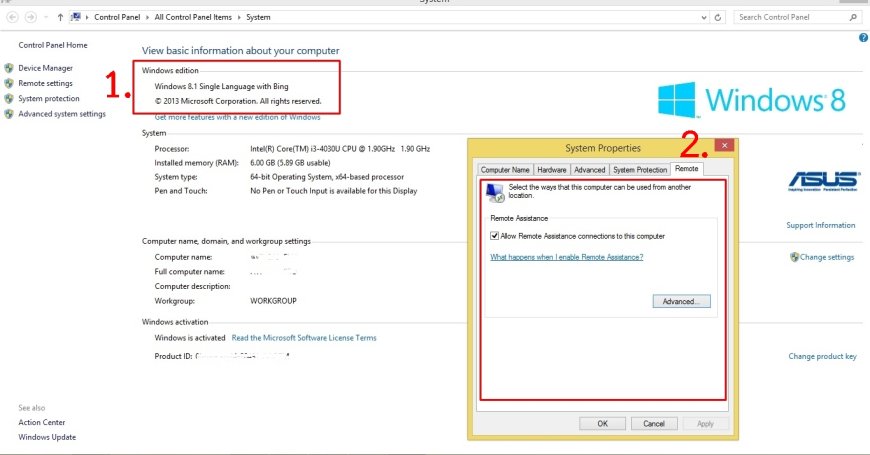The image size is (870, 455).
Task: Click the Windows is activated text
Action: (190, 337)
